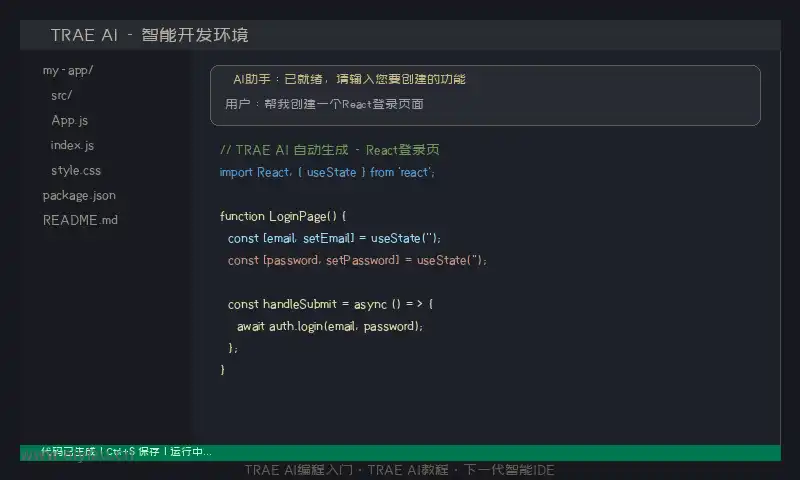Click the TRAE AI编程入门 footer caption
The width and height of the screenshot is (800, 480).
[x=399, y=470]
